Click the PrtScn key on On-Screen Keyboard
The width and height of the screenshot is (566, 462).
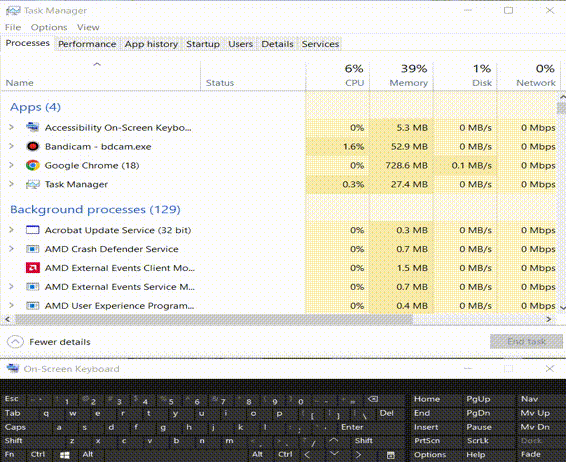point(427,441)
